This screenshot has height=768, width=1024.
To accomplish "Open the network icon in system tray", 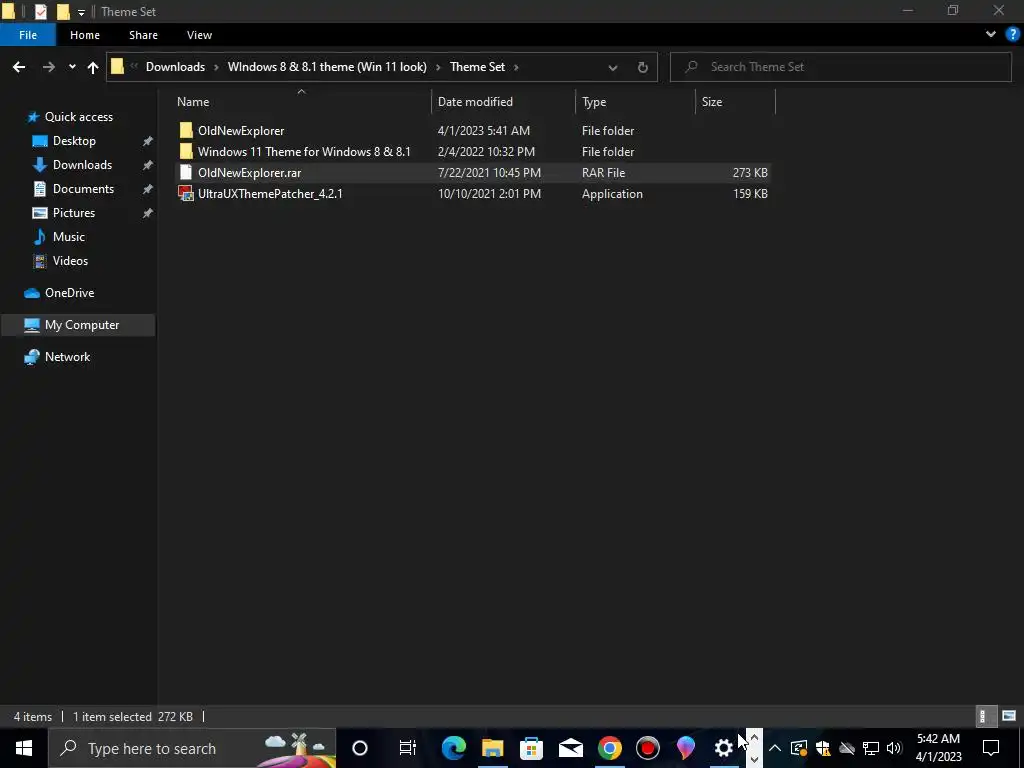I will coord(871,748).
